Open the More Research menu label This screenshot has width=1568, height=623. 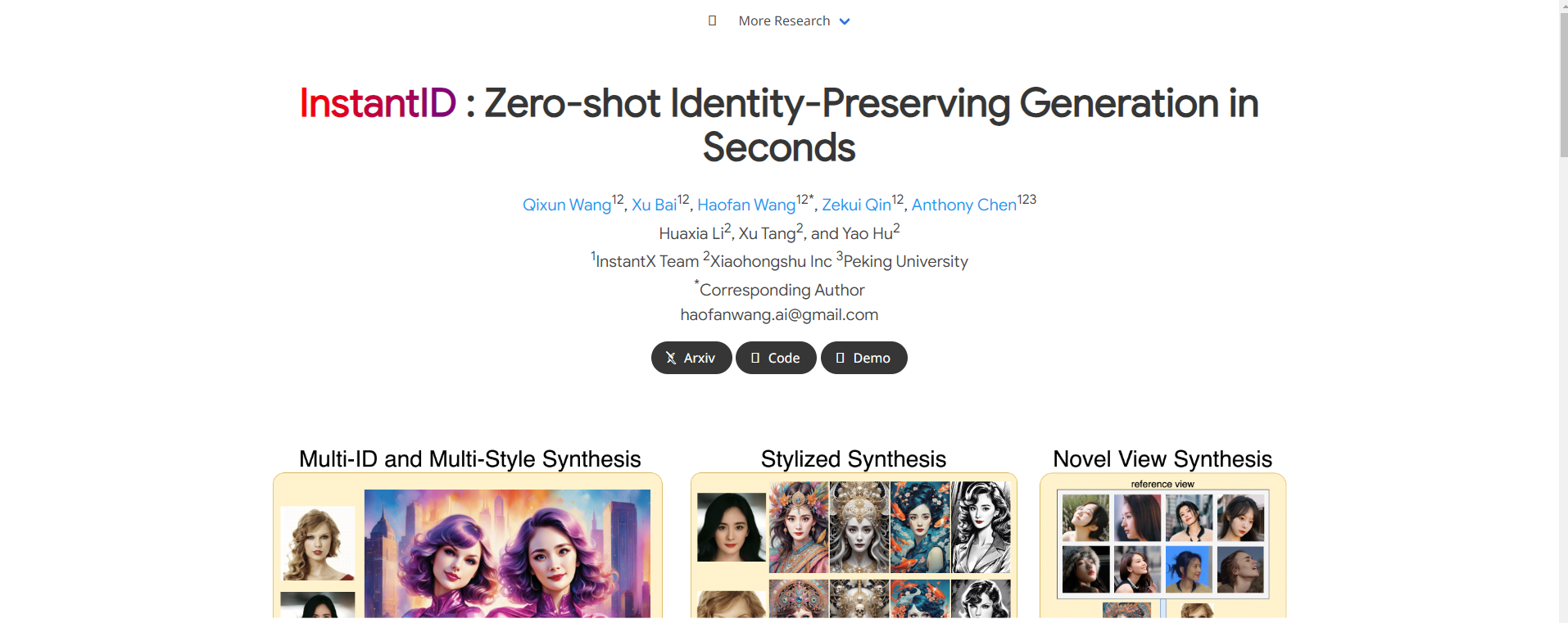[x=783, y=21]
